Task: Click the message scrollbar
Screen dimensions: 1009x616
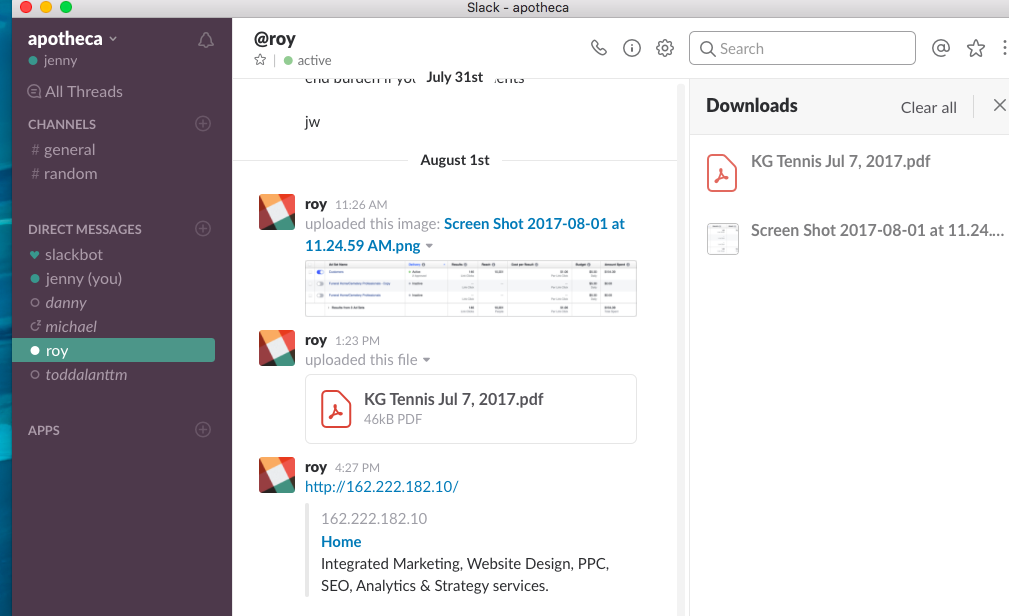Action: coord(681,348)
